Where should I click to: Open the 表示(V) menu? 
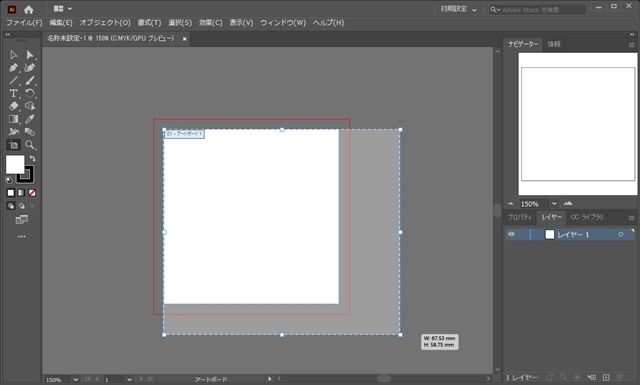click(x=241, y=23)
